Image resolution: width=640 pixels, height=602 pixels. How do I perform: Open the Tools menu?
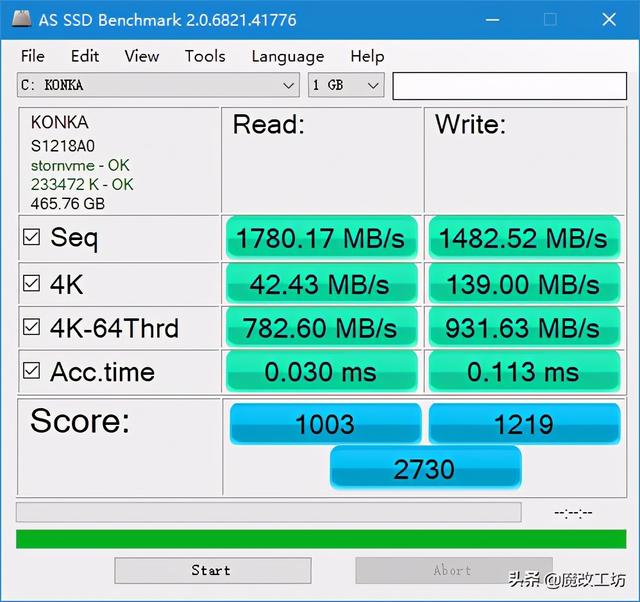(x=205, y=56)
